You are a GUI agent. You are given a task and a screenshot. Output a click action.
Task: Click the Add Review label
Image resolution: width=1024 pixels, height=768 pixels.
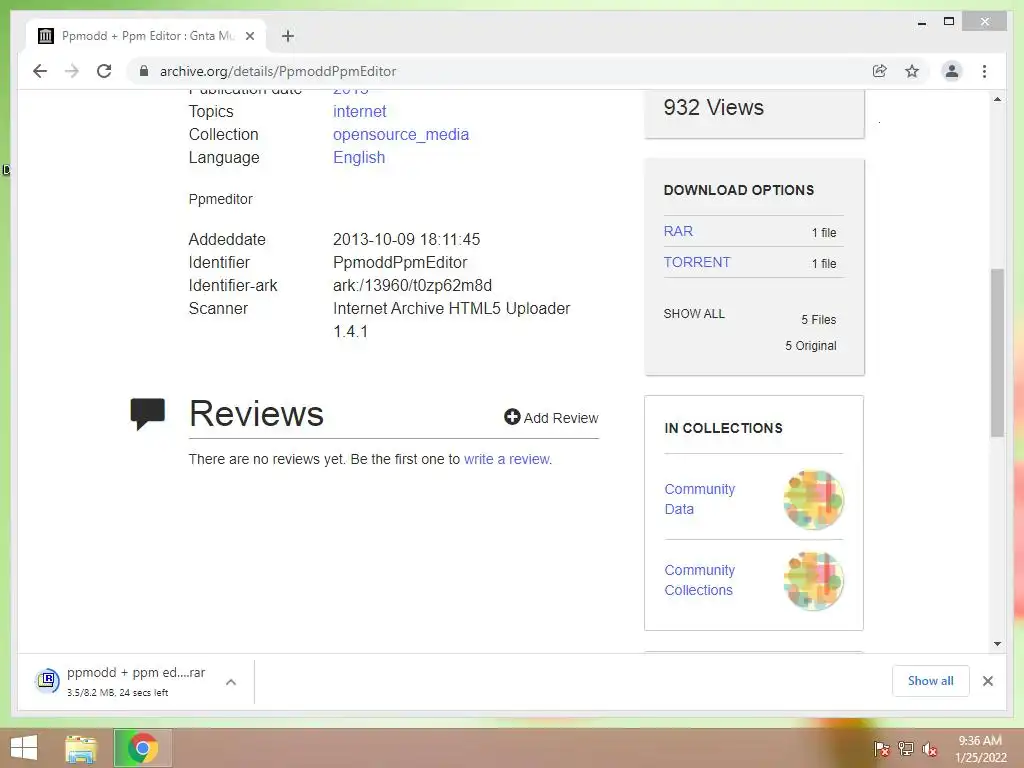pyautogui.click(x=560, y=418)
